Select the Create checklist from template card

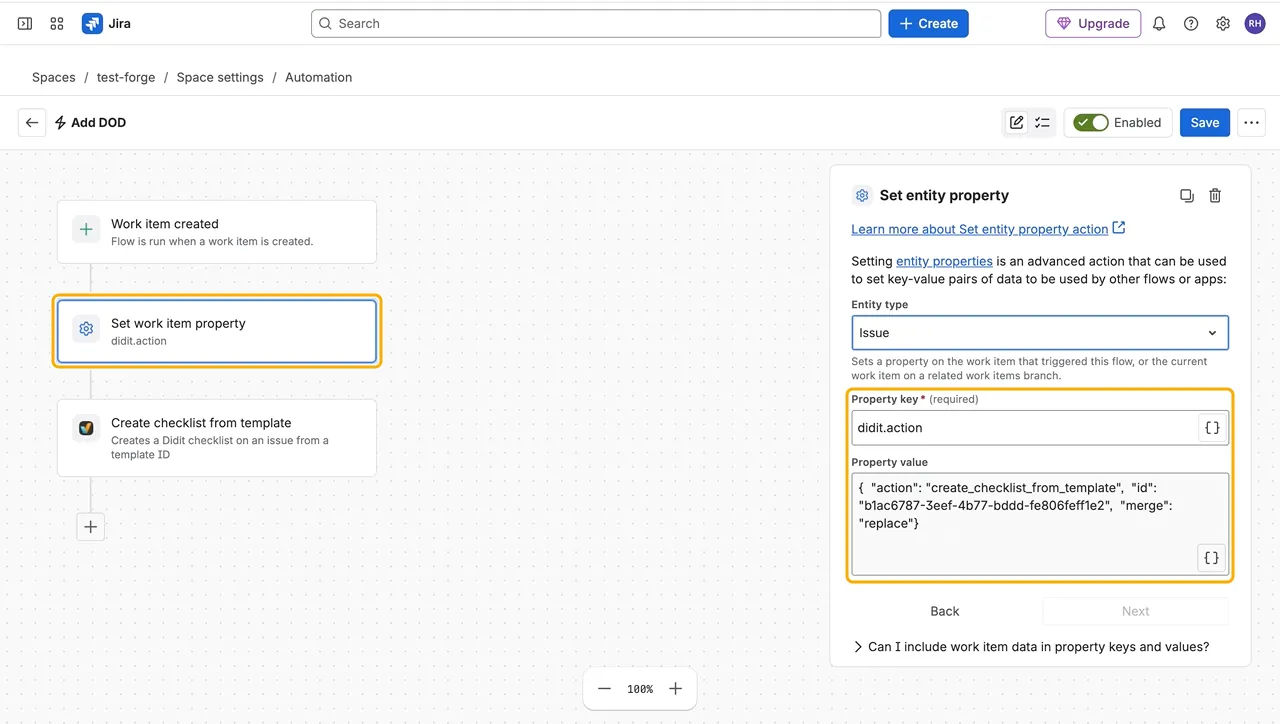tap(217, 438)
